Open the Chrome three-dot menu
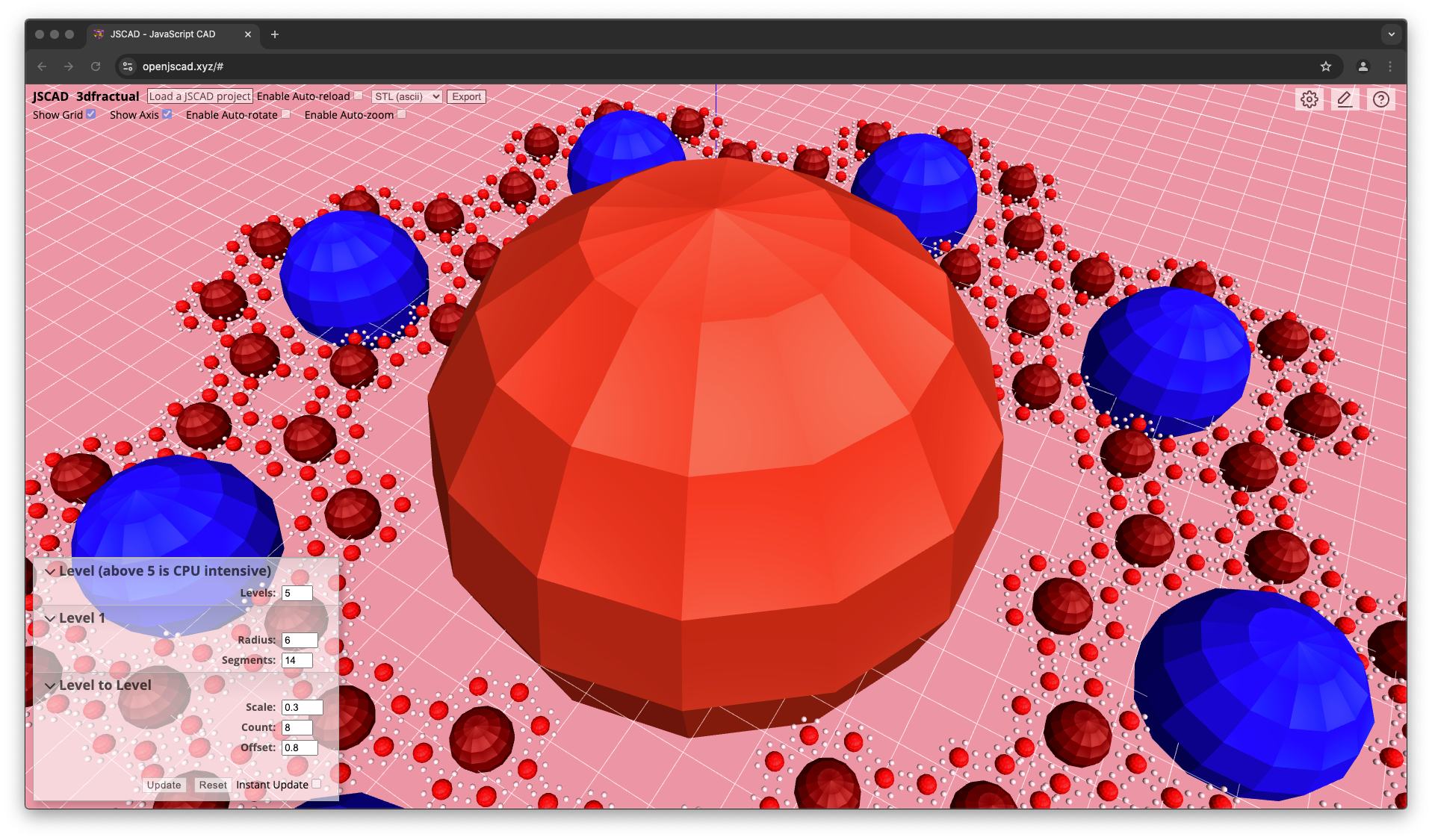The width and height of the screenshot is (1432, 840). [1390, 66]
